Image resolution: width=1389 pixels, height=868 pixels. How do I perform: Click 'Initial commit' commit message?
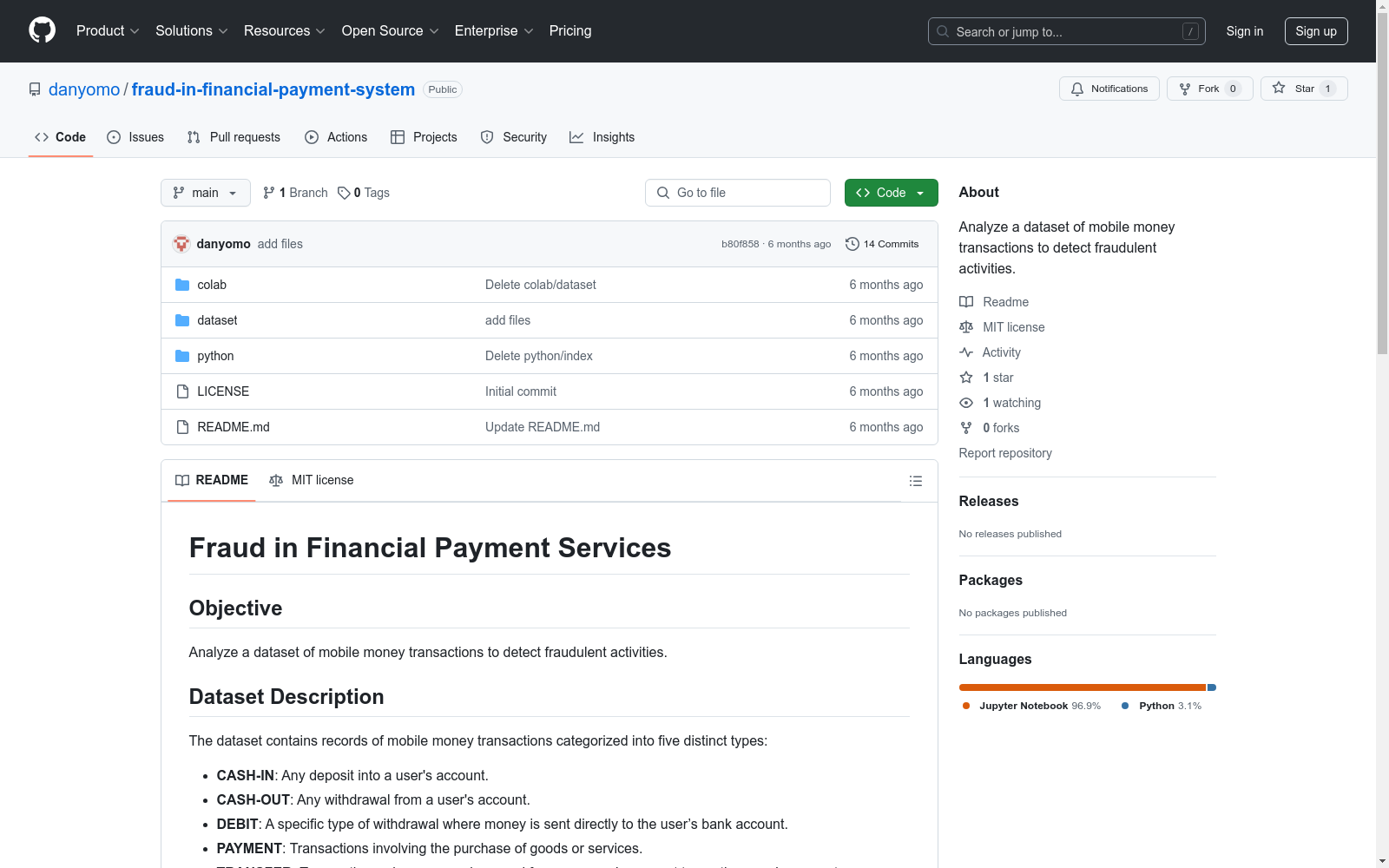(521, 391)
